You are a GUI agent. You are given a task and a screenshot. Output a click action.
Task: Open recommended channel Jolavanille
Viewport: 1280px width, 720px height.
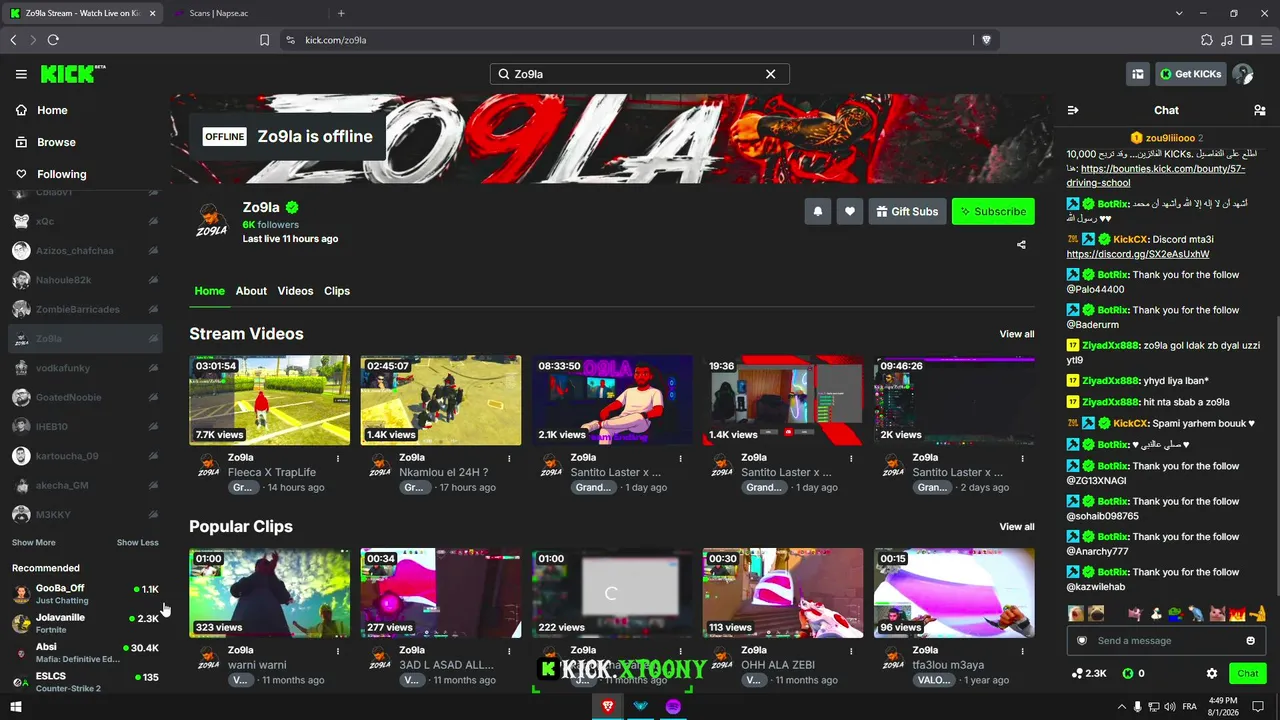[x=85, y=623]
